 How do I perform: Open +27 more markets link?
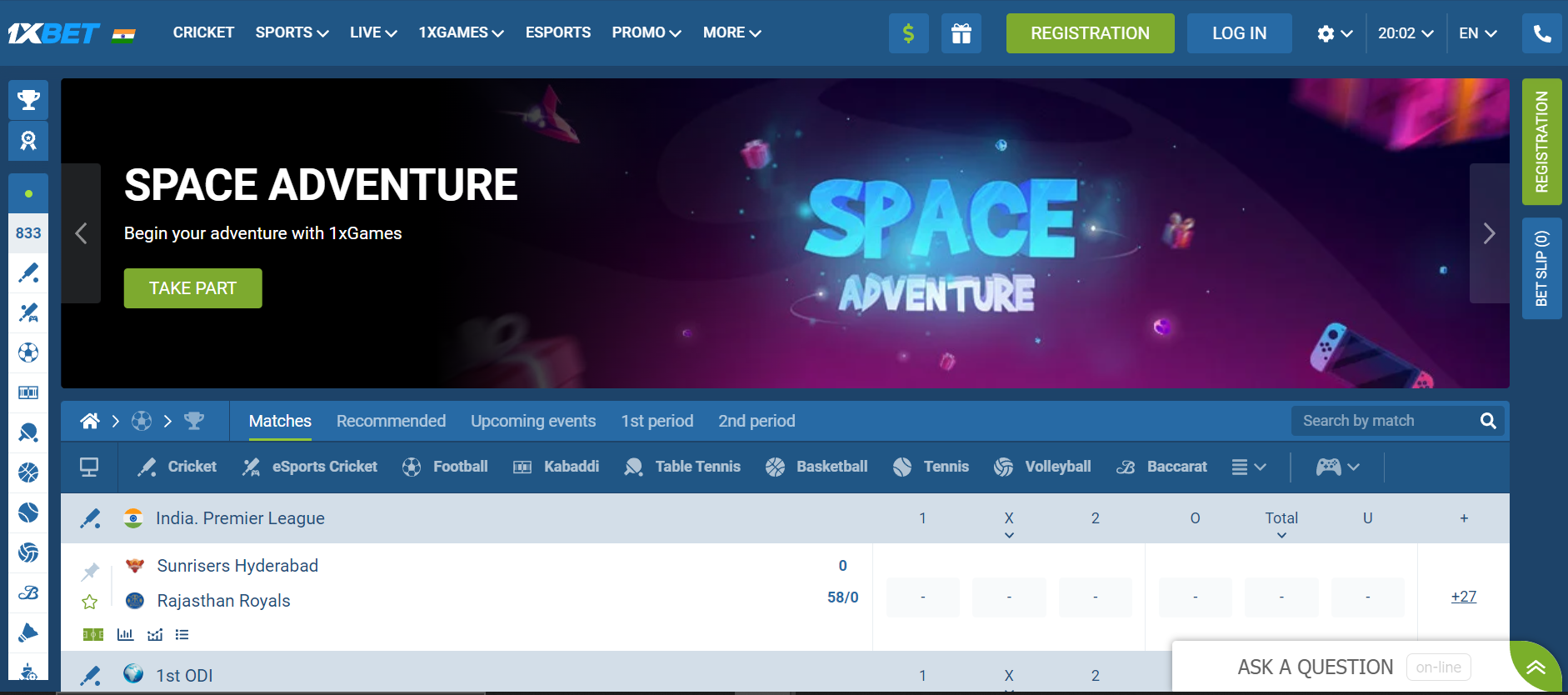coord(1464,597)
